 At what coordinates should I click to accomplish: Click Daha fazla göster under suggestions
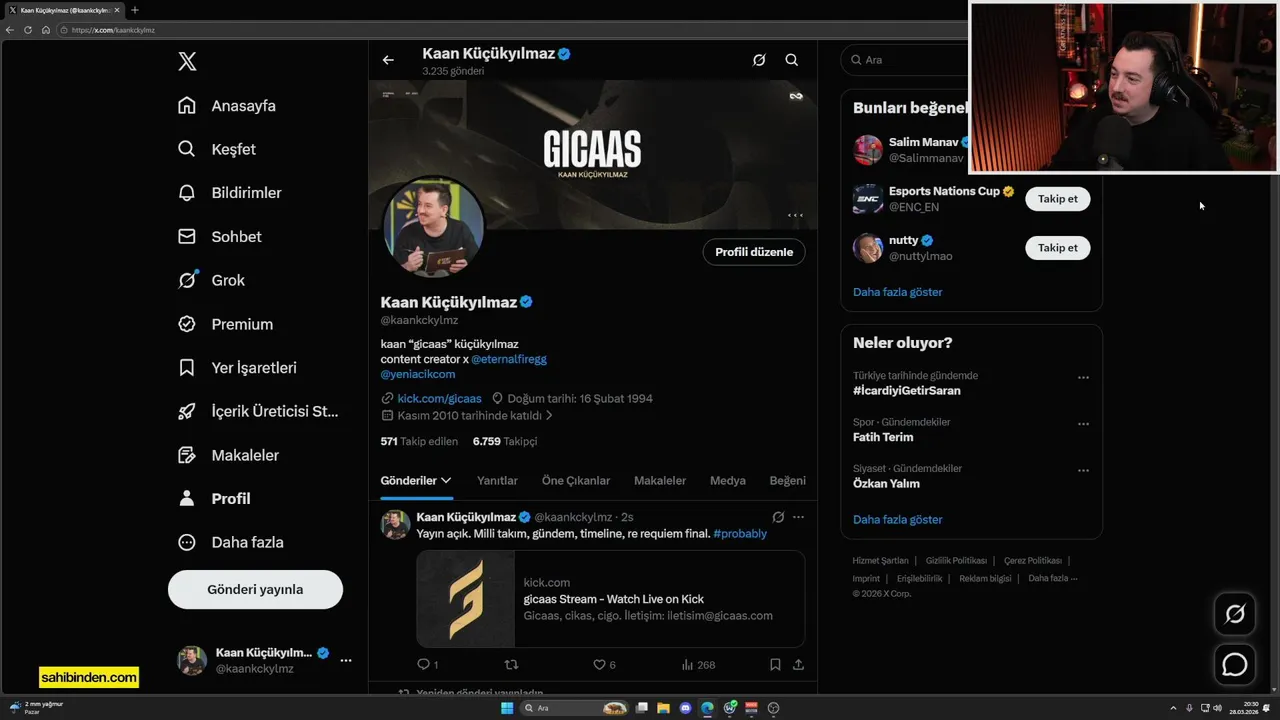tap(898, 292)
